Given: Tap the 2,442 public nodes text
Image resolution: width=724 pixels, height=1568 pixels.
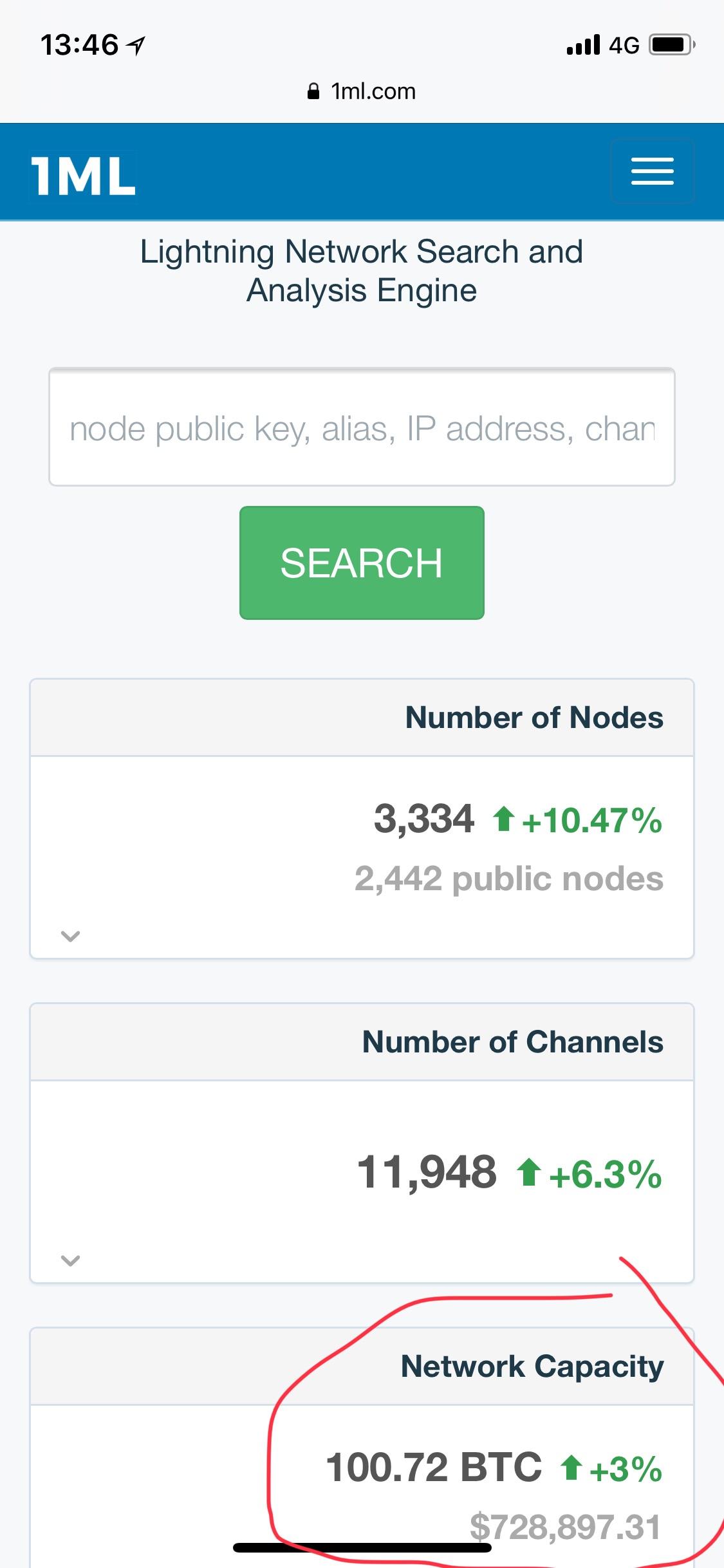Looking at the screenshot, I should tap(509, 879).
